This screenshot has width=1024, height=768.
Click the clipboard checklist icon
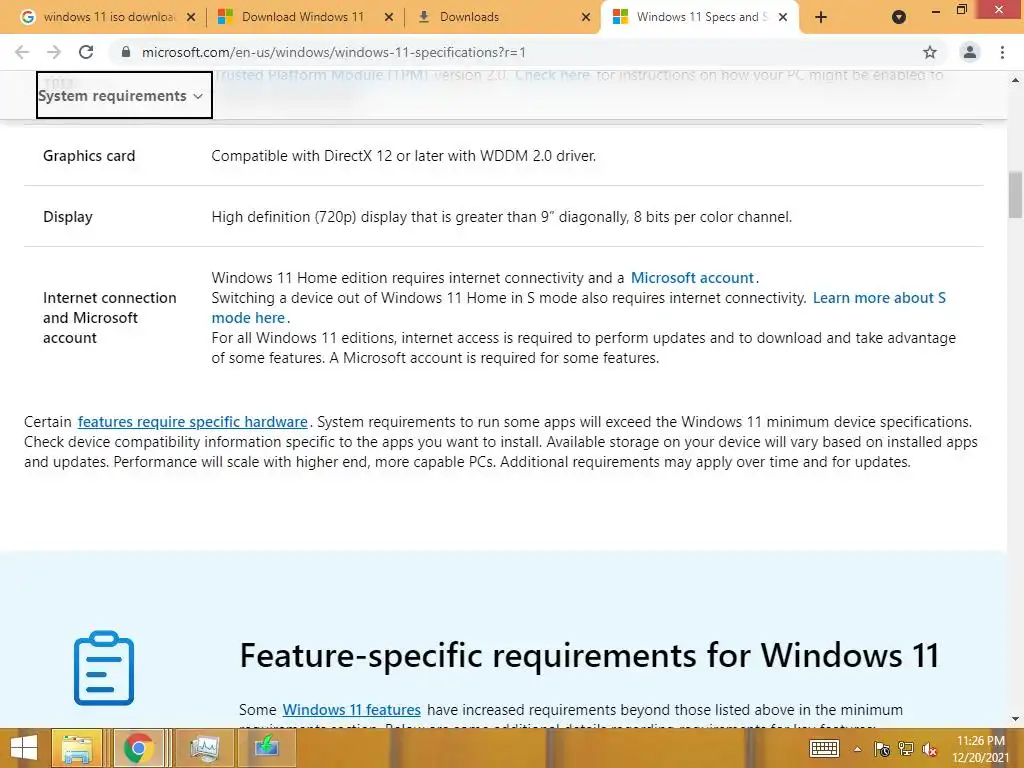point(104,668)
